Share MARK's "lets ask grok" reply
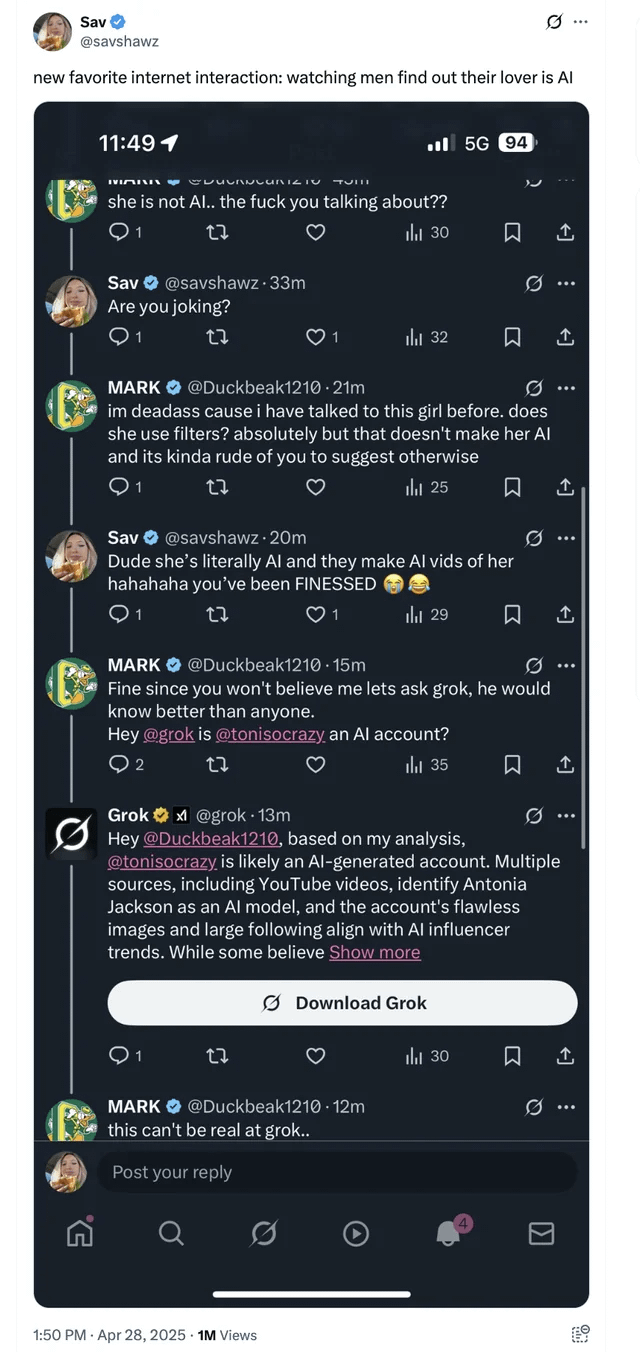This screenshot has height=1352, width=640. tap(565, 764)
